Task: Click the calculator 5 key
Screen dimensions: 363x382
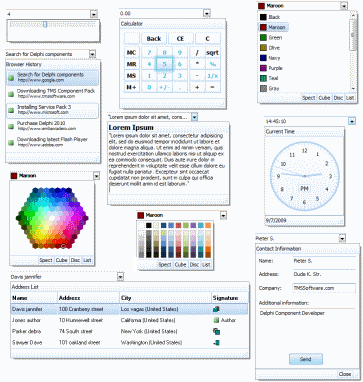Action: click(164, 64)
